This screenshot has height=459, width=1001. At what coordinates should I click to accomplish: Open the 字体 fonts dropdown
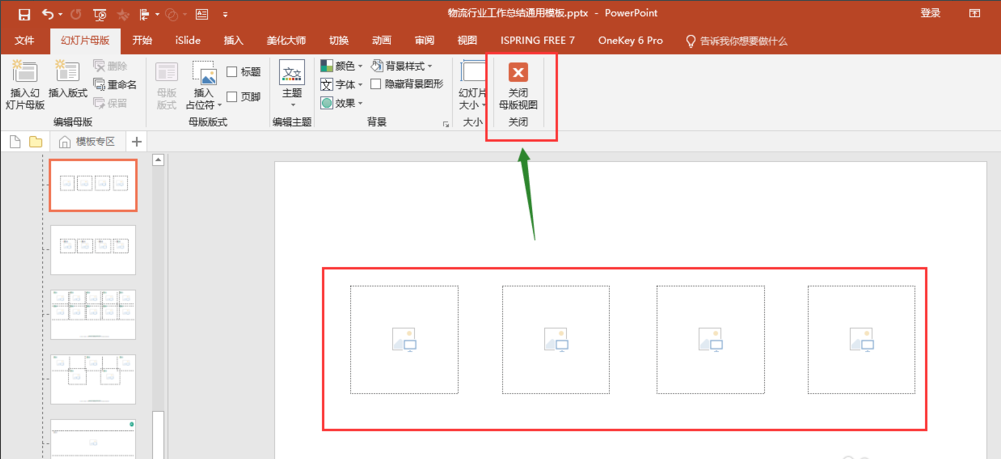pyautogui.click(x=342, y=84)
